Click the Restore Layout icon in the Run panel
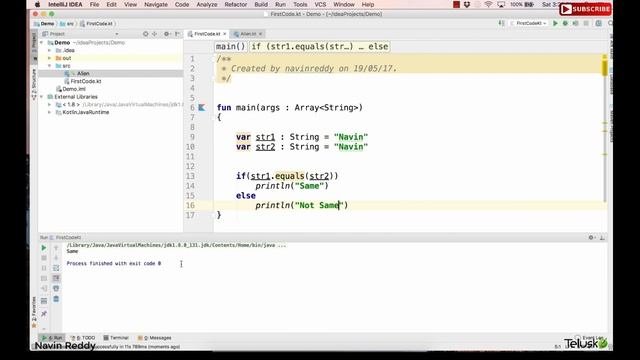The image size is (640, 360). [x=44, y=301]
